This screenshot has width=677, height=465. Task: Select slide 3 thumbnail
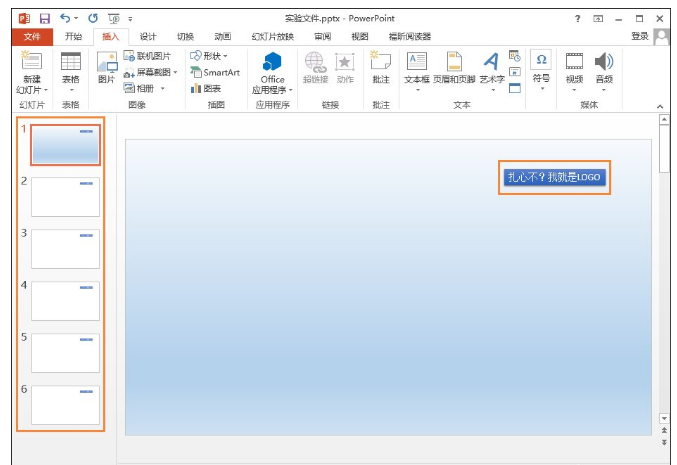point(66,249)
